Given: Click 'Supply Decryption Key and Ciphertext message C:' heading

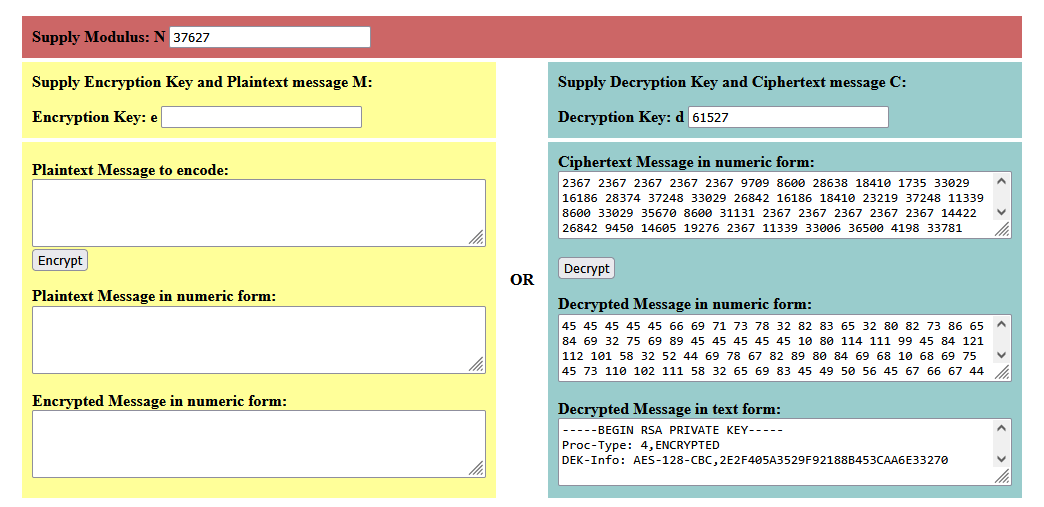Looking at the screenshot, I should (732, 83).
